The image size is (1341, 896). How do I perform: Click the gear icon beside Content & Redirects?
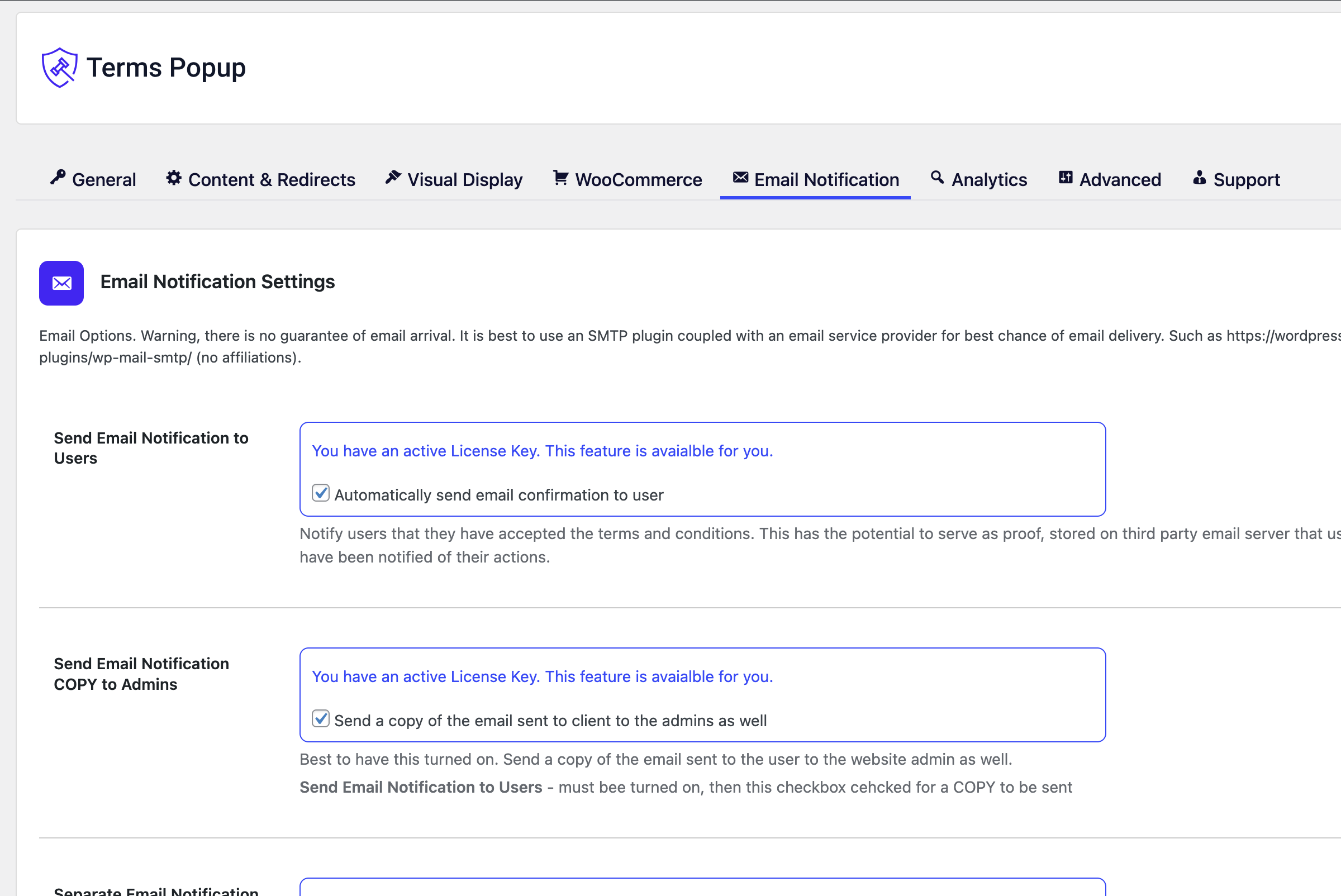click(x=174, y=178)
